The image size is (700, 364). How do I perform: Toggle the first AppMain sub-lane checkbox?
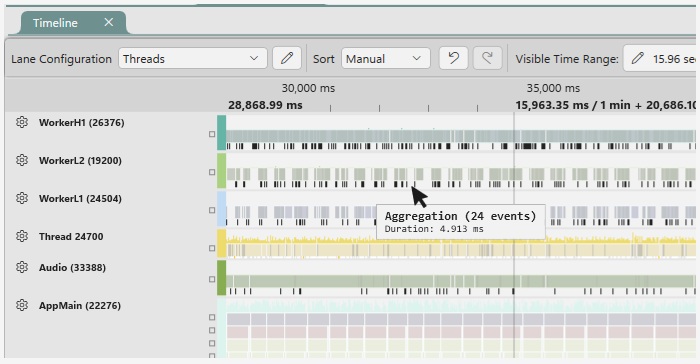point(212,318)
